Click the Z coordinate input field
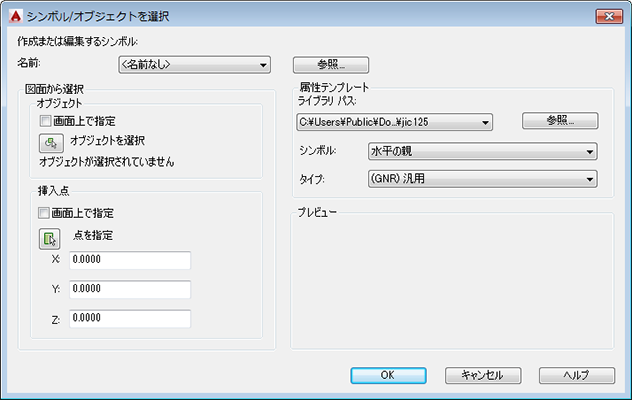This screenshot has width=632, height=400. coord(129,319)
